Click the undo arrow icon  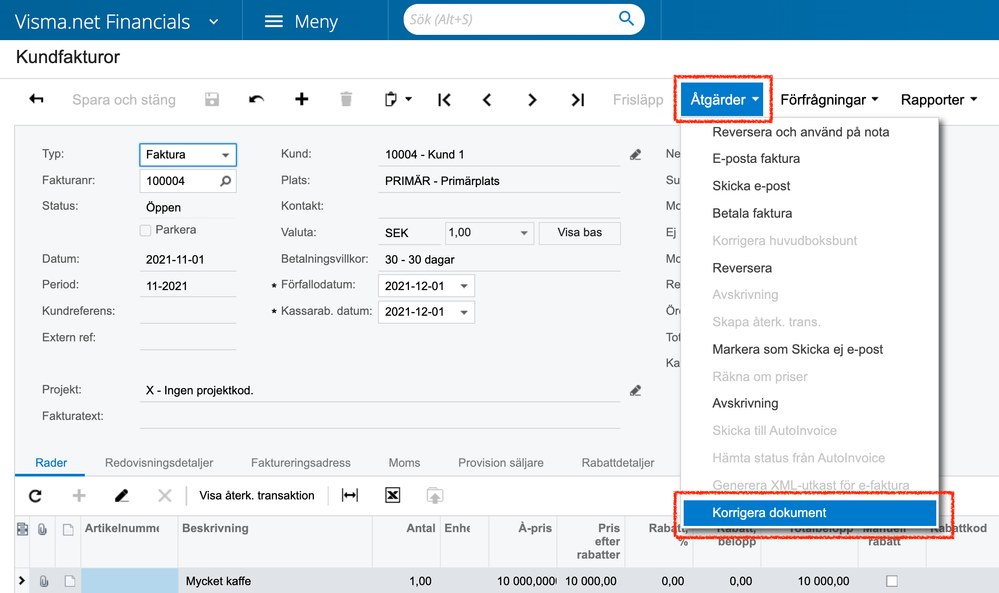[x=256, y=99]
